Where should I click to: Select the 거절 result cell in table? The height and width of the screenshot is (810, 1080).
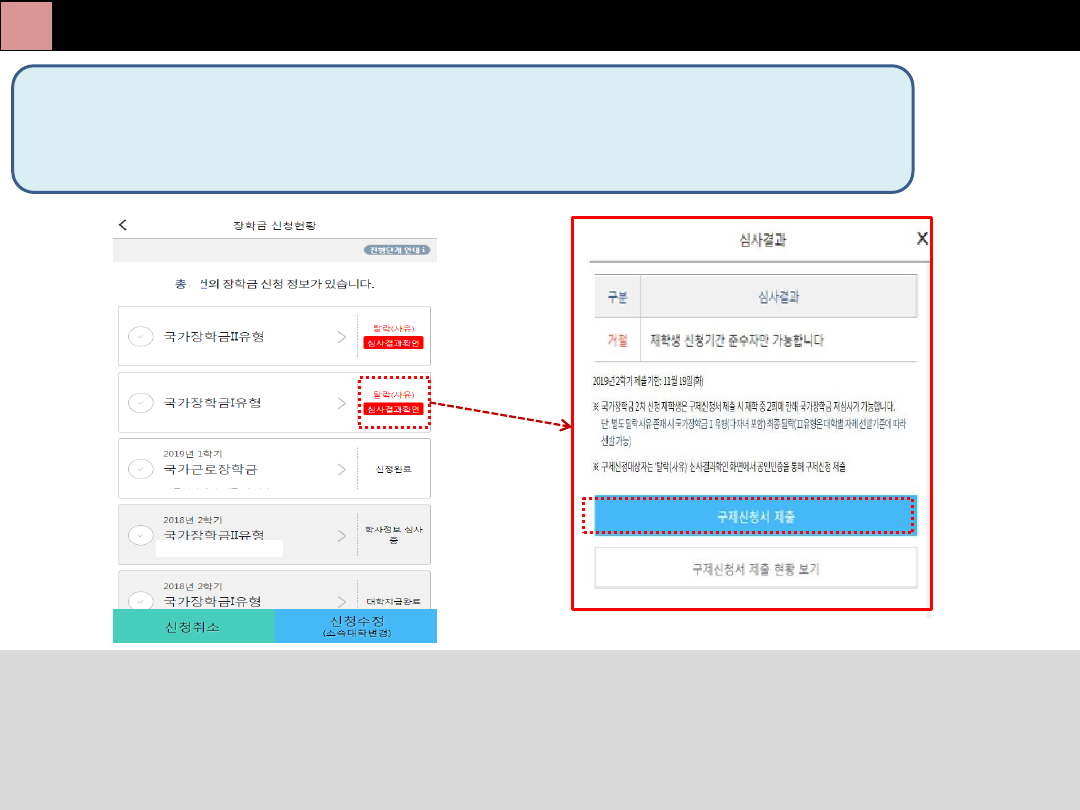617,341
